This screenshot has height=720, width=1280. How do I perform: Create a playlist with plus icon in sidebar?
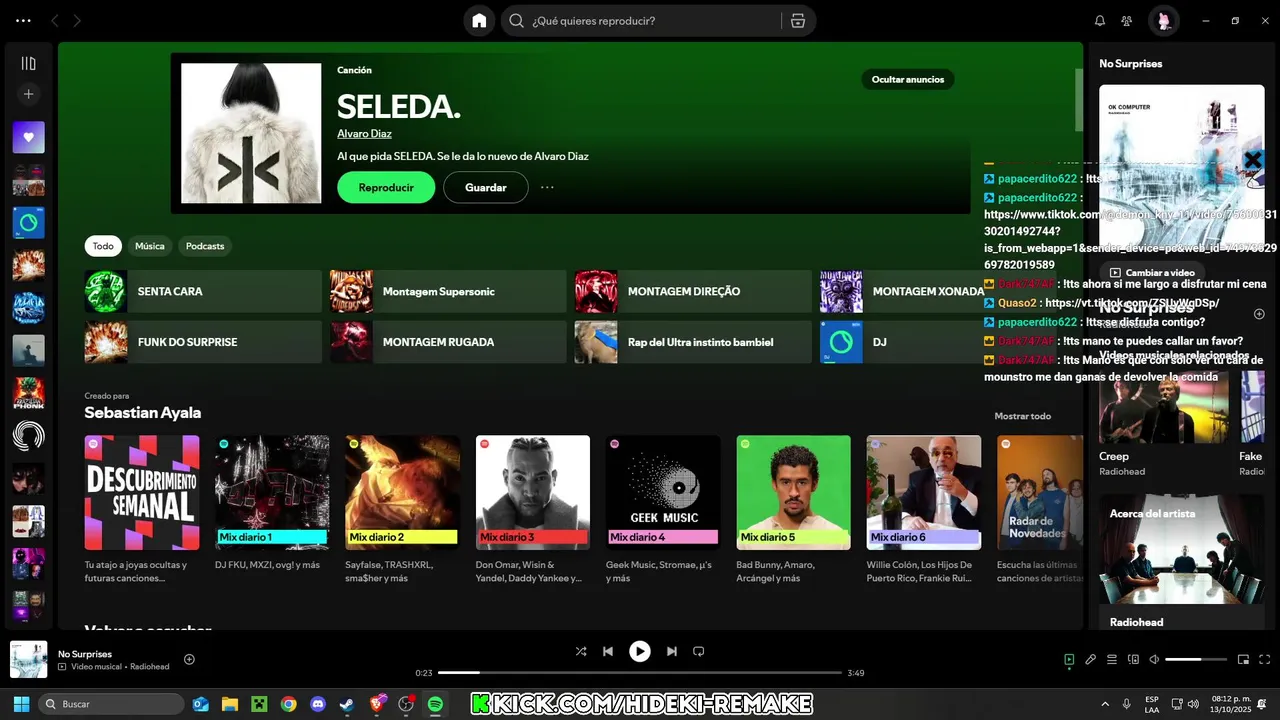[x=28, y=94]
